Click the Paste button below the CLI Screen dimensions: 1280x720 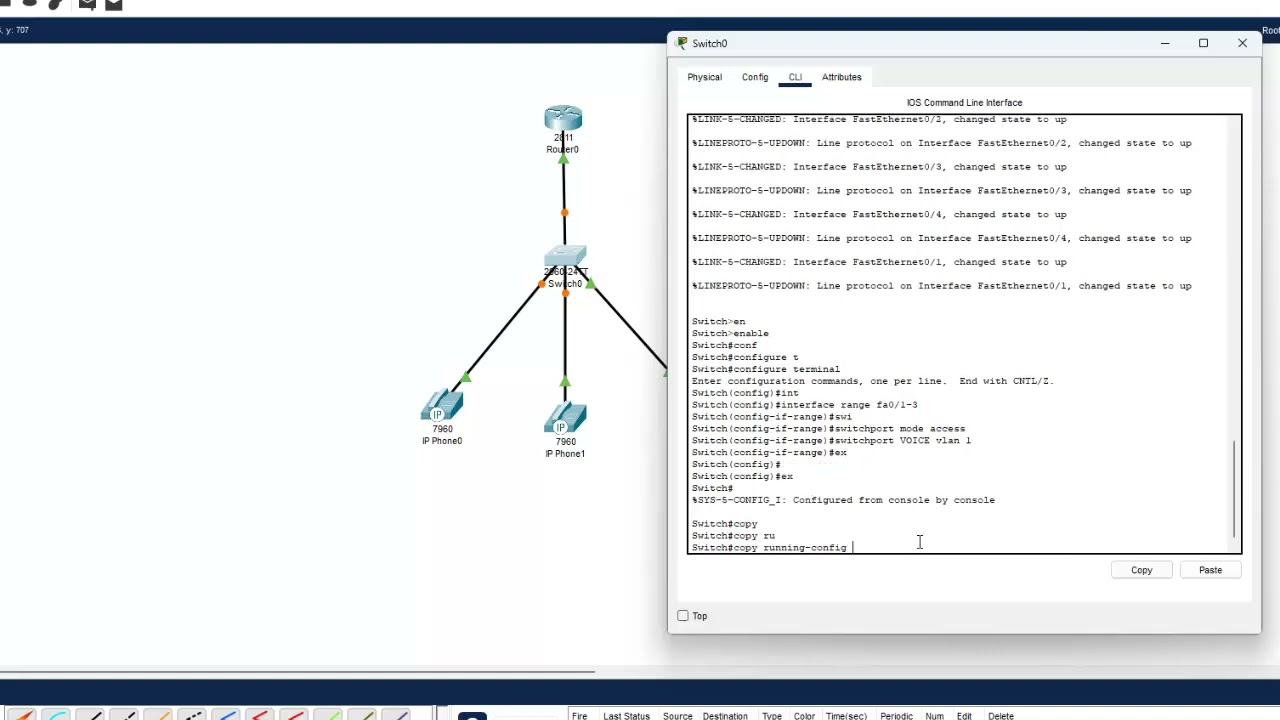(x=1210, y=570)
